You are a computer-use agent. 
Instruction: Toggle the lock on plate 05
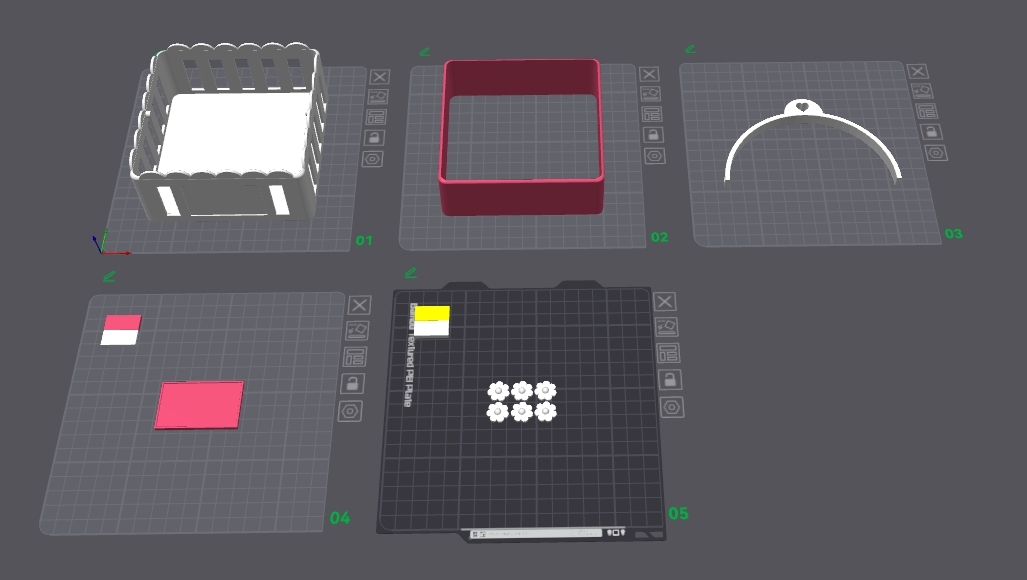[670, 380]
